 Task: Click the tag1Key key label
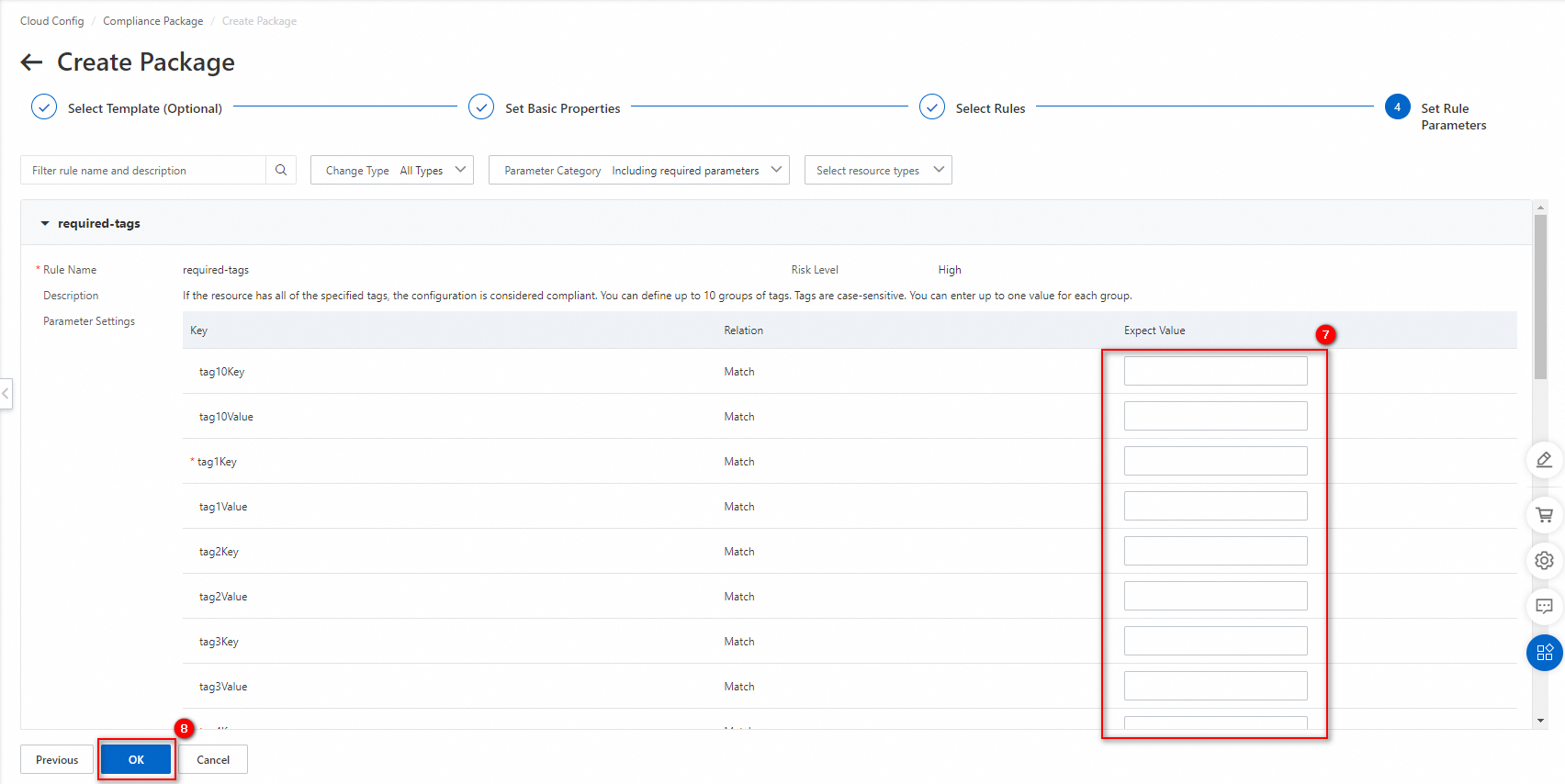click(x=217, y=462)
